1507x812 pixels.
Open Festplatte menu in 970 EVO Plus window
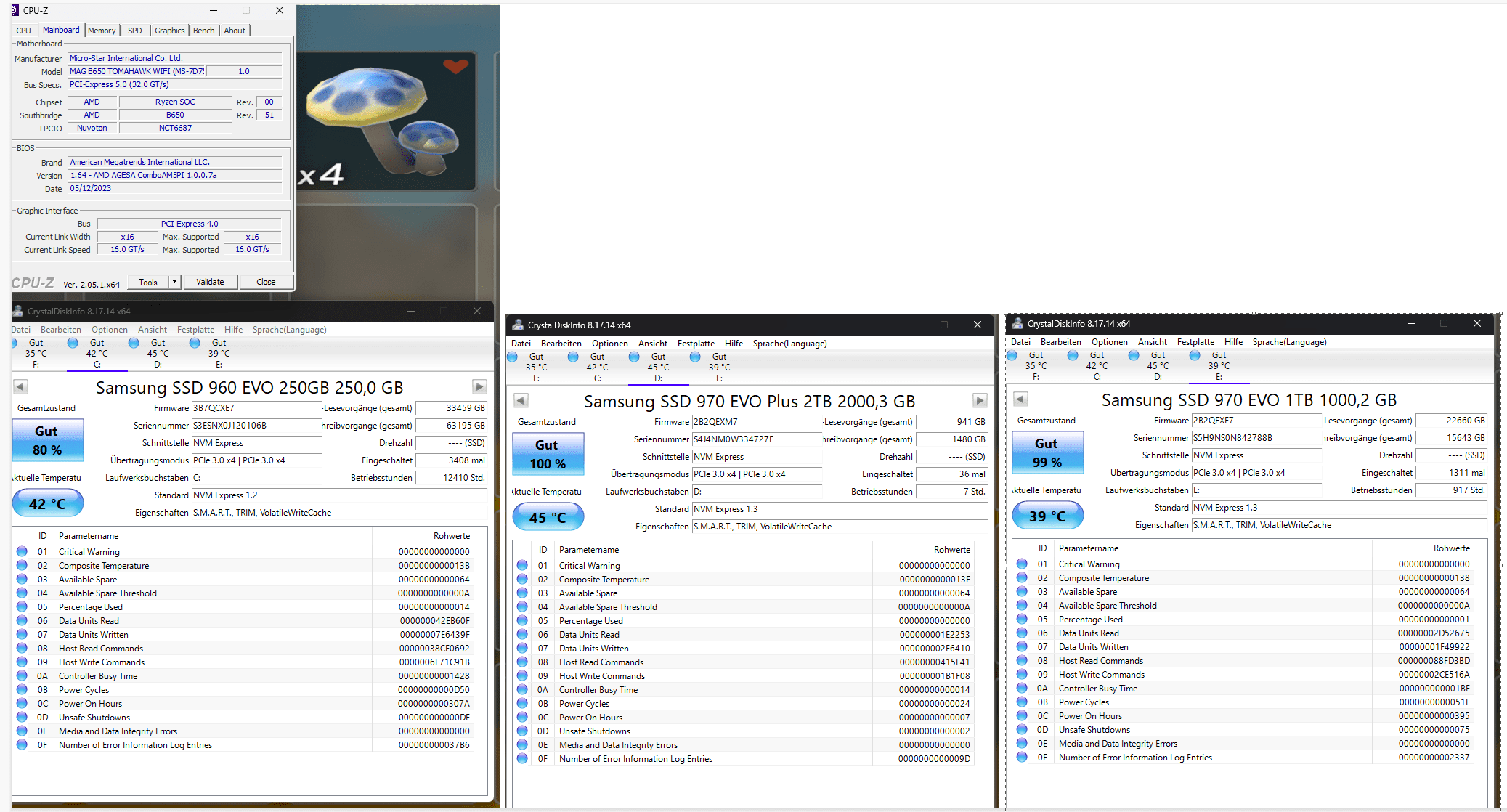(696, 344)
